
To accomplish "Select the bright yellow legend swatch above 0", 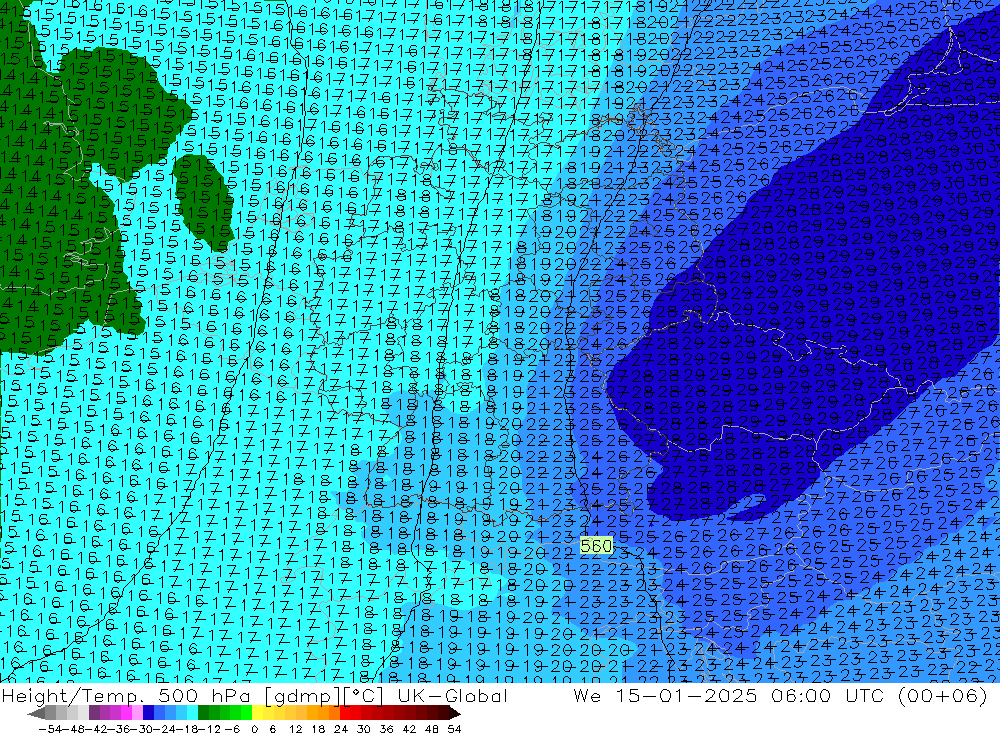I will [x=258, y=713].
